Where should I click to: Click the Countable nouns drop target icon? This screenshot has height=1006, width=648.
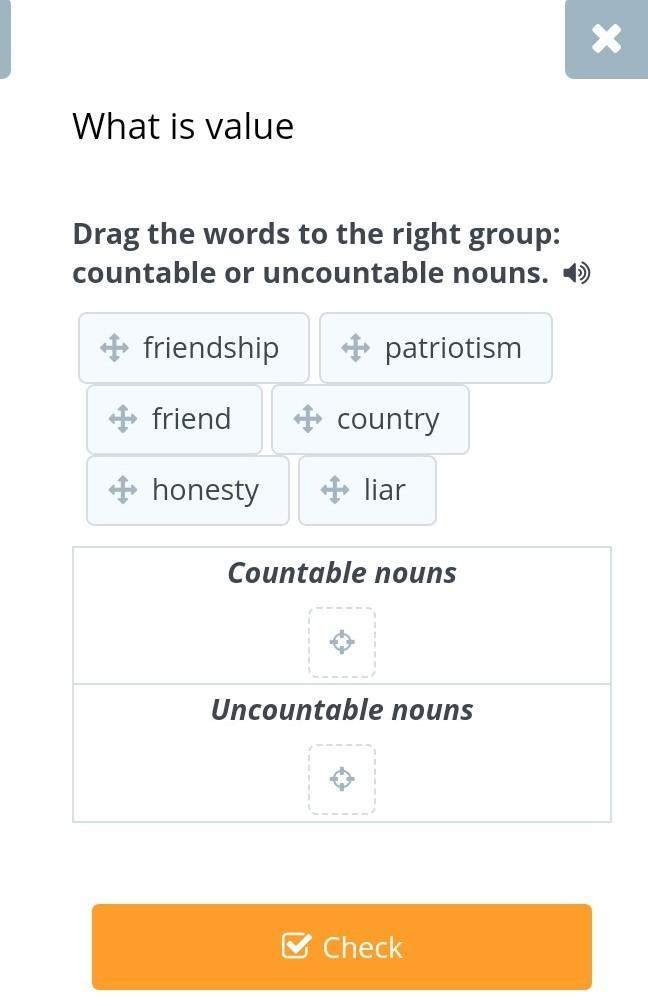click(x=342, y=642)
